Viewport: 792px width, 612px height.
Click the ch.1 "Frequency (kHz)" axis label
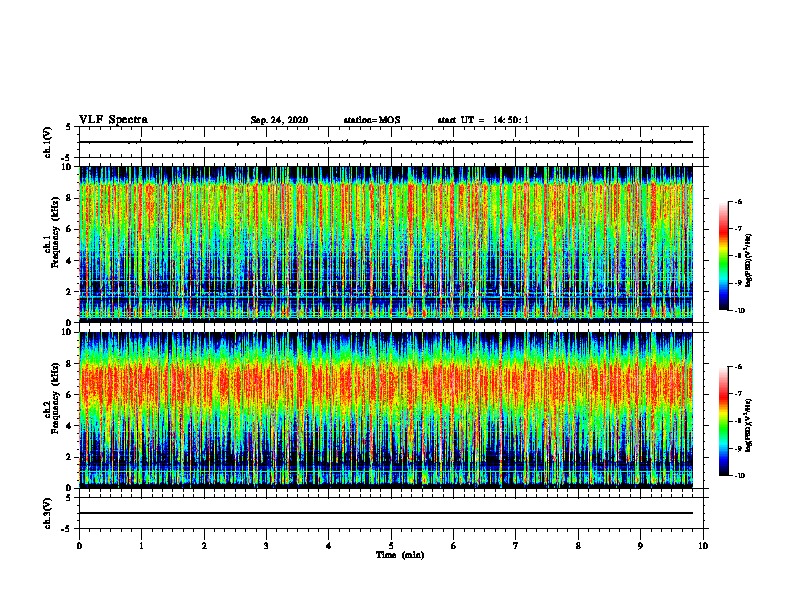pos(55,232)
